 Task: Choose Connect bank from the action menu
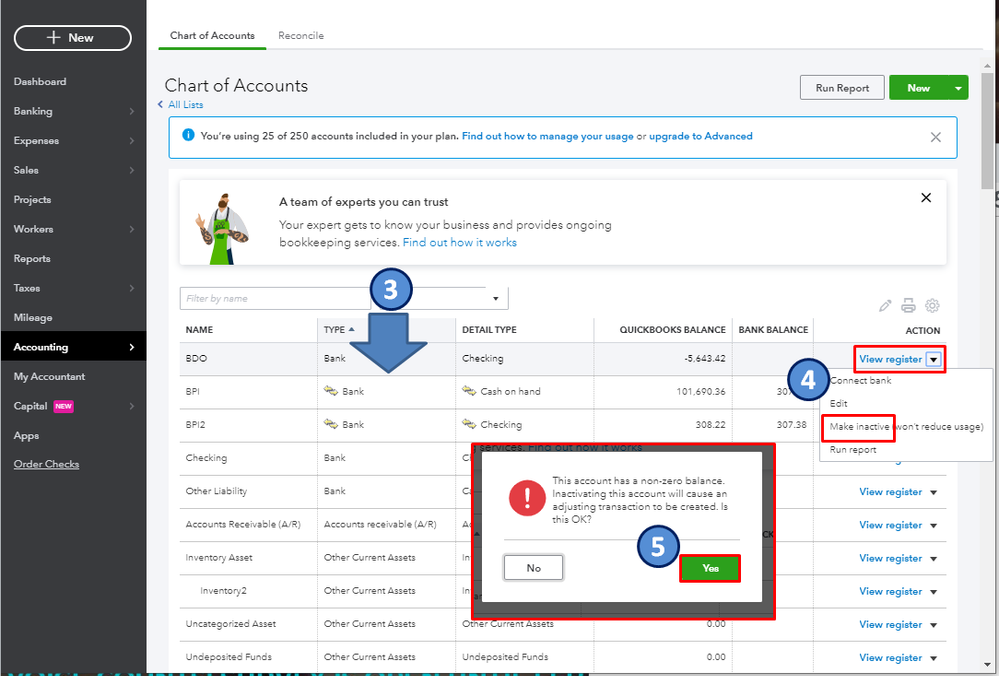(860, 380)
